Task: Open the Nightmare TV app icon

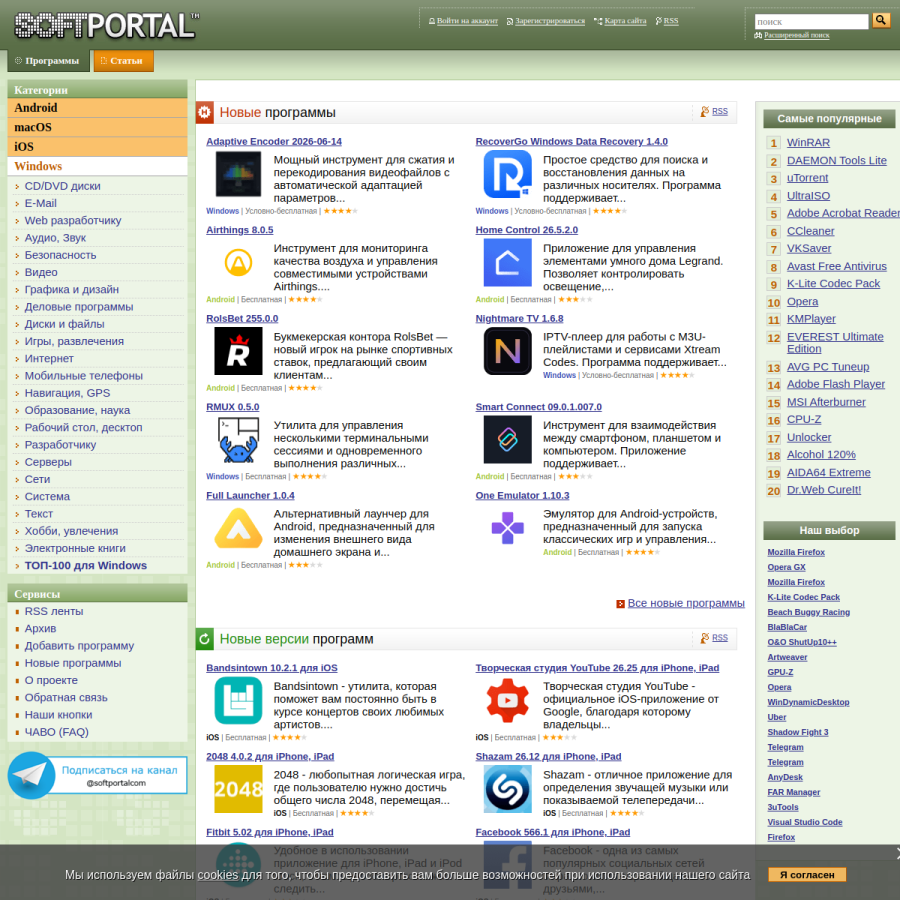Action: (507, 351)
